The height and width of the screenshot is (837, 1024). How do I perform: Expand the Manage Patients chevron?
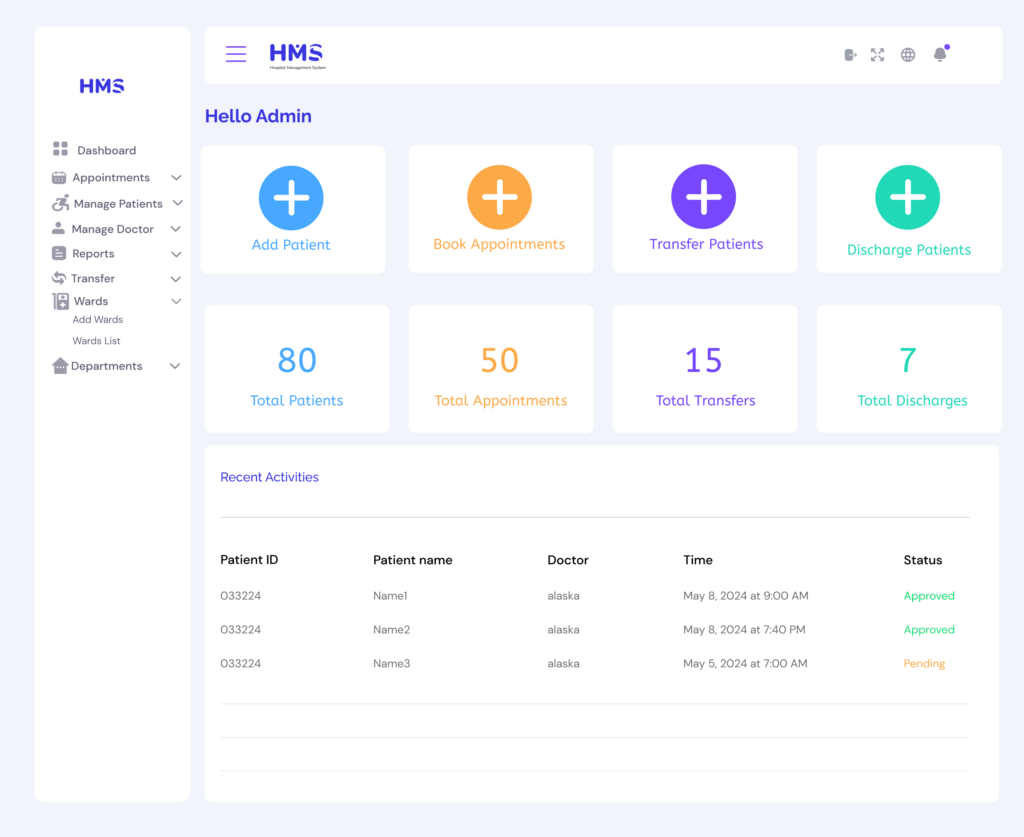click(x=177, y=203)
